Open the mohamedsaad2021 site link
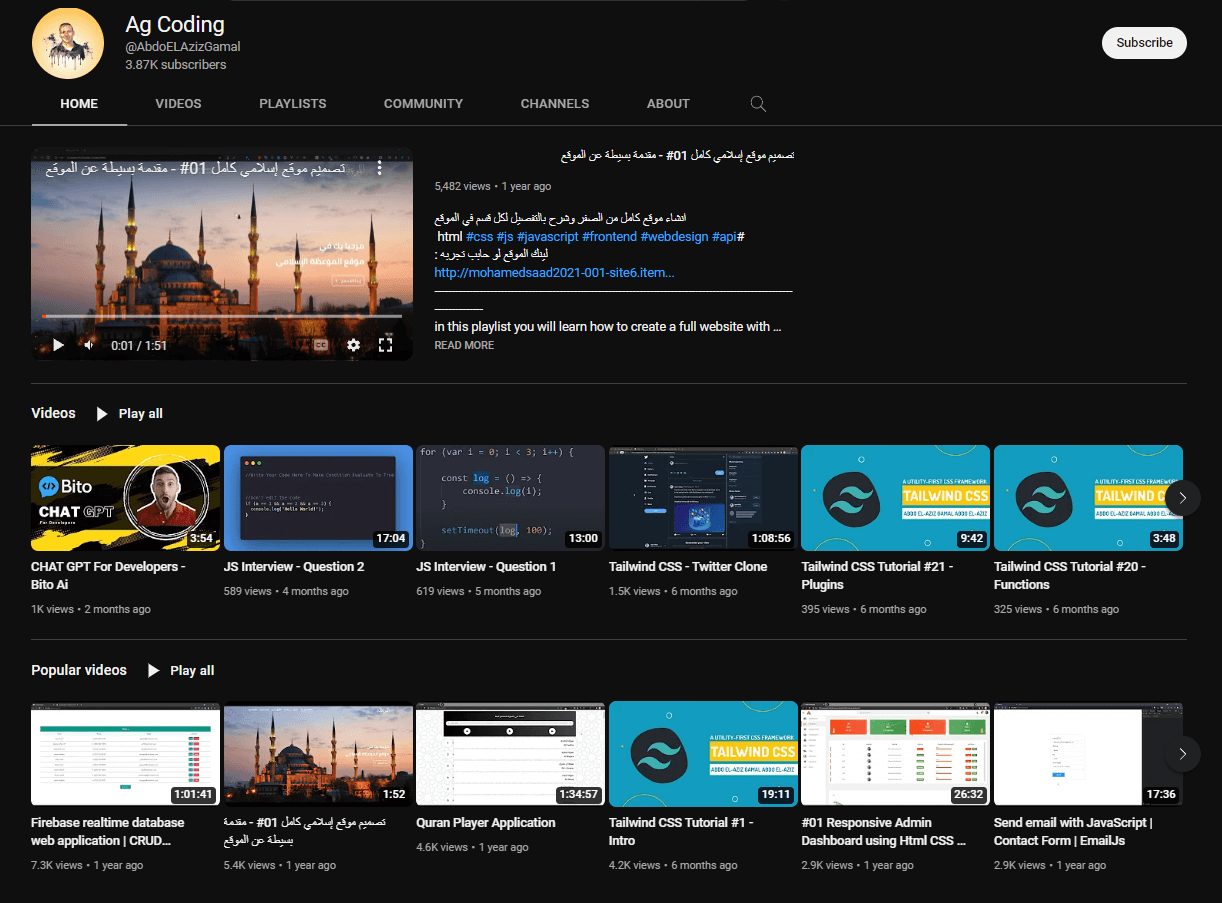The width and height of the screenshot is (1222, 903). click(x=554, y=272)
